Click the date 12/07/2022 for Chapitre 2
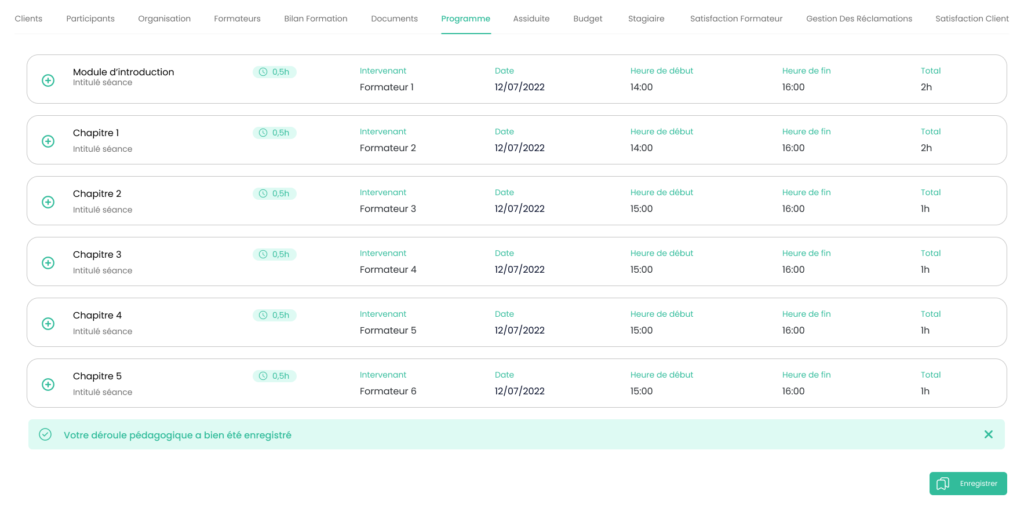 (x=519, y=209)
